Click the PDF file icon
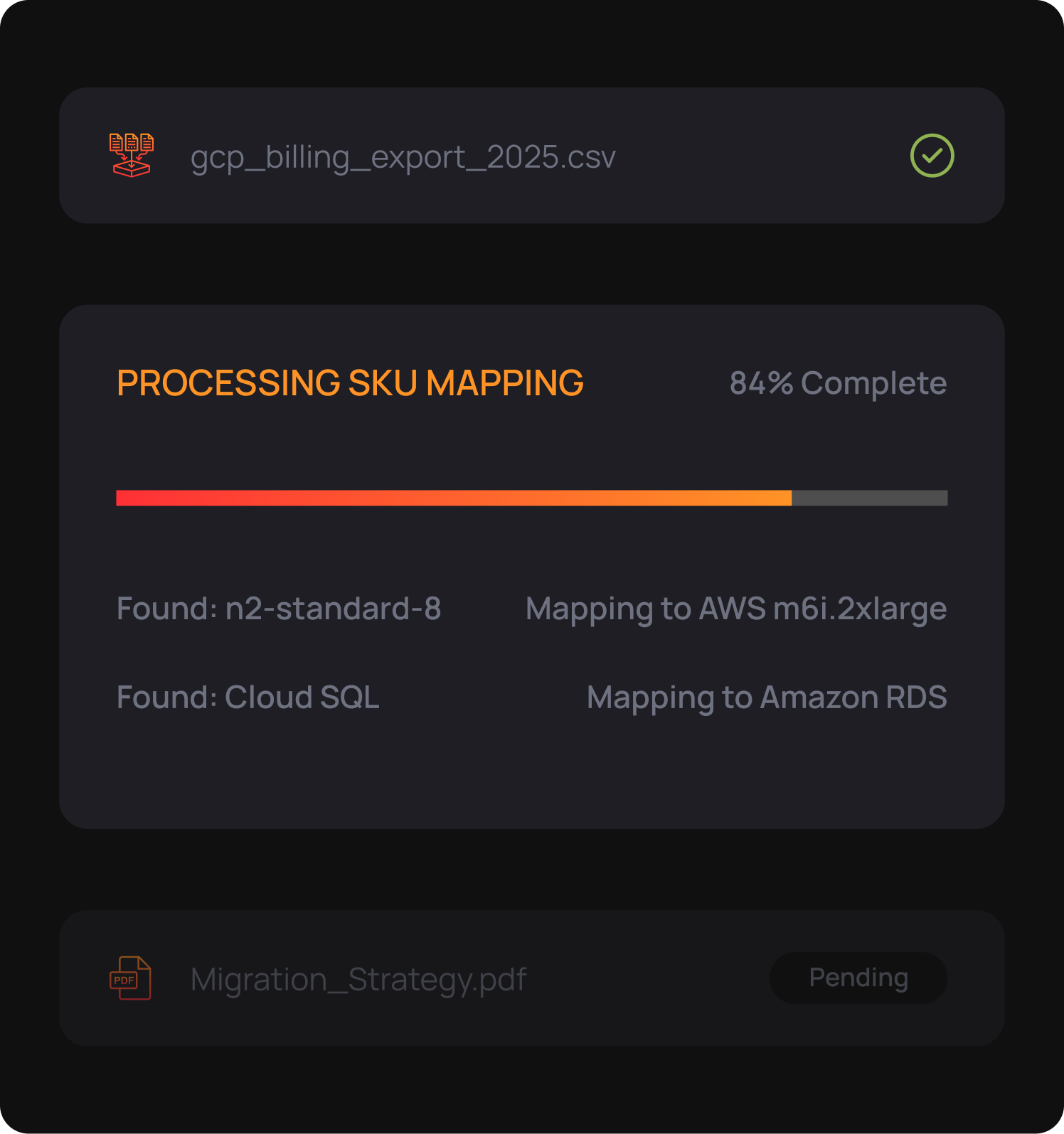The height and width of the screenshot is (1134, 1064). 130,978
